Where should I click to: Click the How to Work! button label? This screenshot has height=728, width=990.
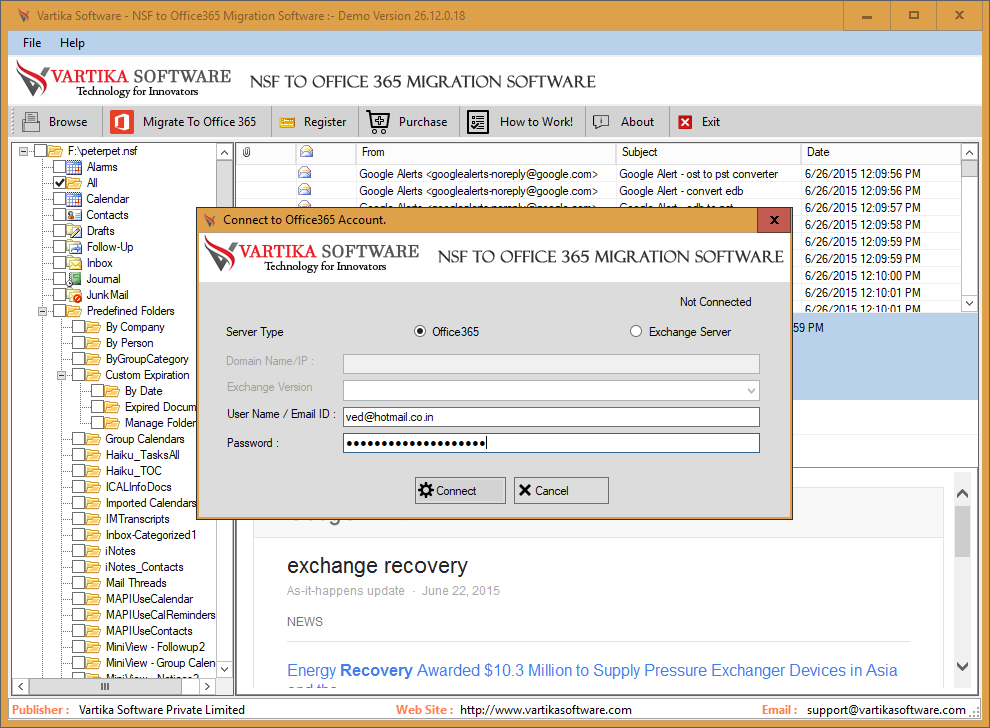[x=537, y=122]
